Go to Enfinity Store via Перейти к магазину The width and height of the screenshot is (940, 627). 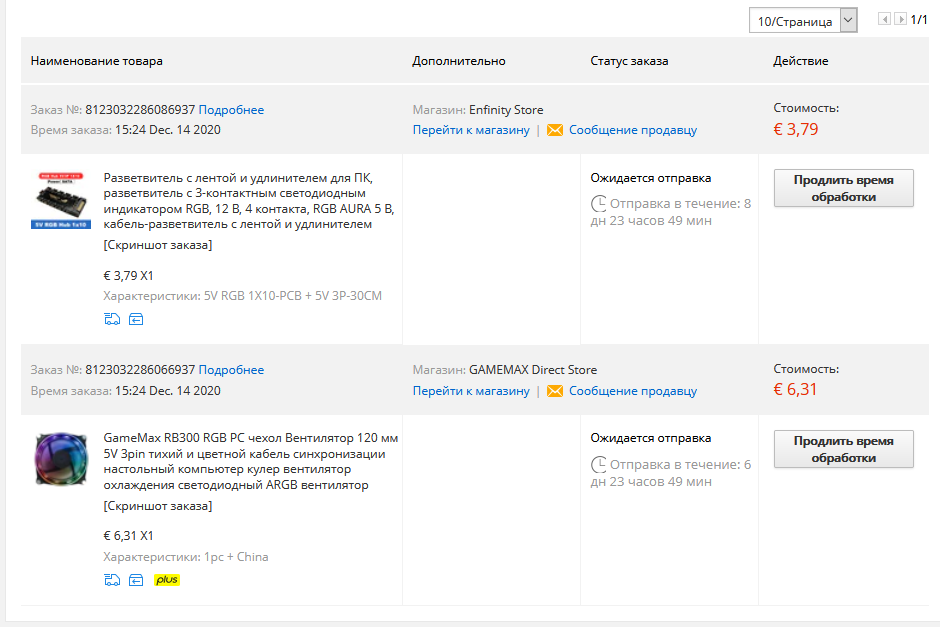471,130
